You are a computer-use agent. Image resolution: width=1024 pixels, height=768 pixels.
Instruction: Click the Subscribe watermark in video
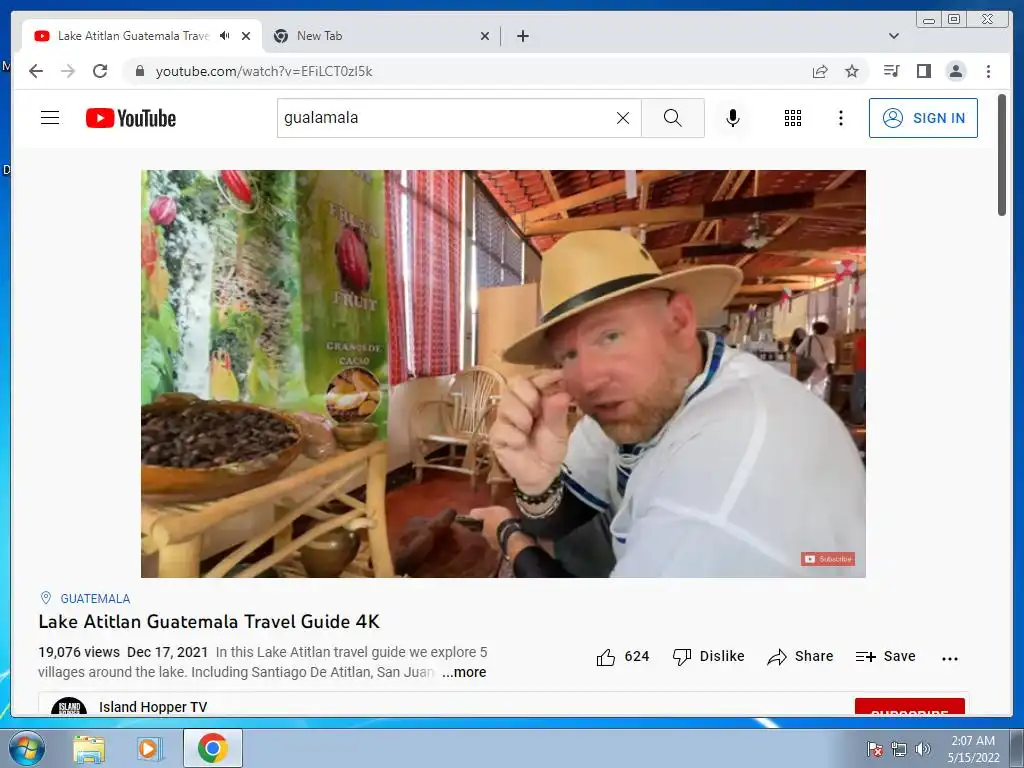tap(827, 559)
